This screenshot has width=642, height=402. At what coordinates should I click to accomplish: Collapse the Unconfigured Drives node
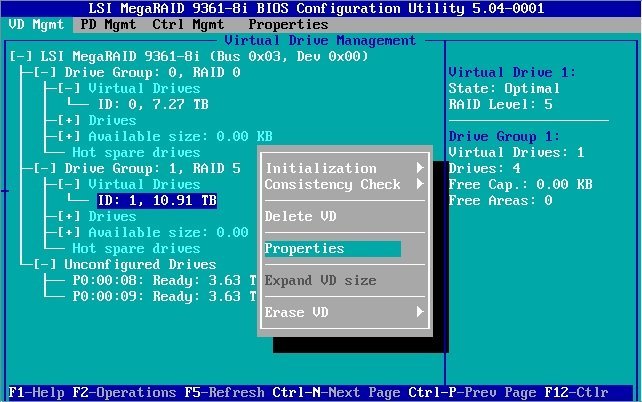coord(45,264)
